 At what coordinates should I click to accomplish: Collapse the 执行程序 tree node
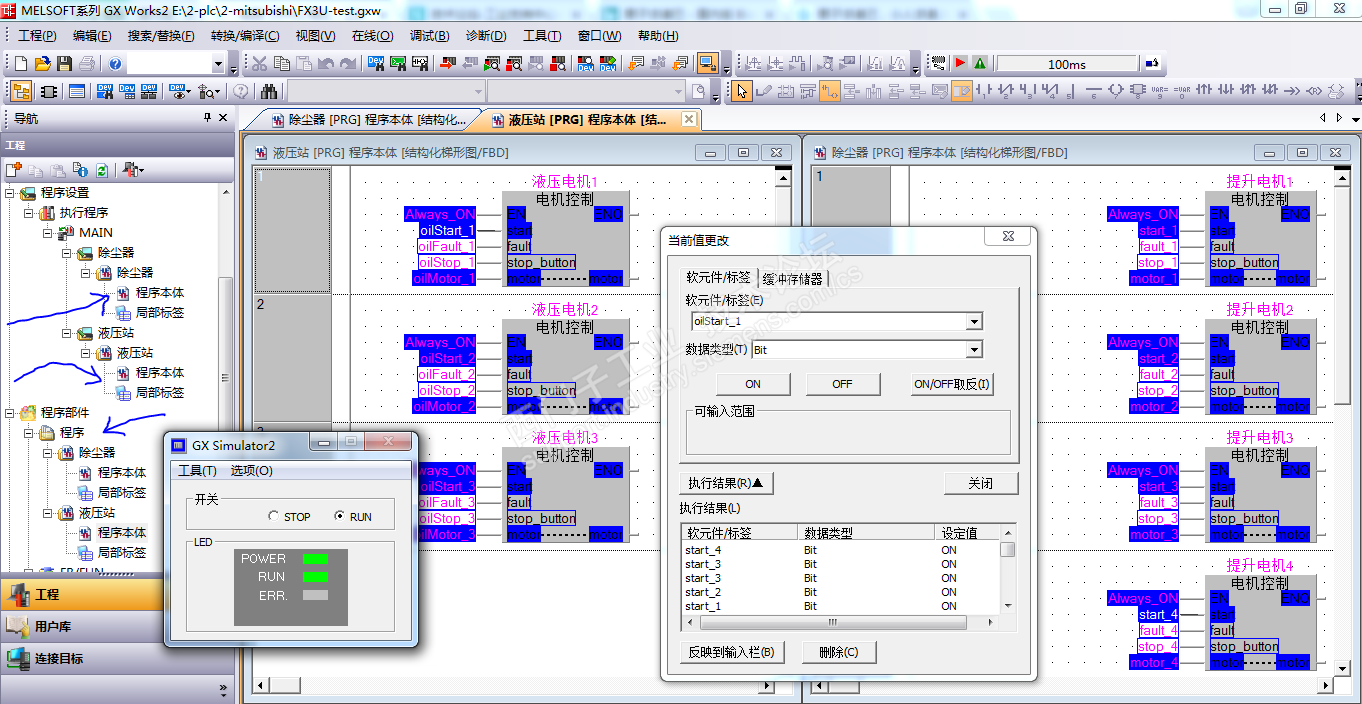(x=29, y=213)
